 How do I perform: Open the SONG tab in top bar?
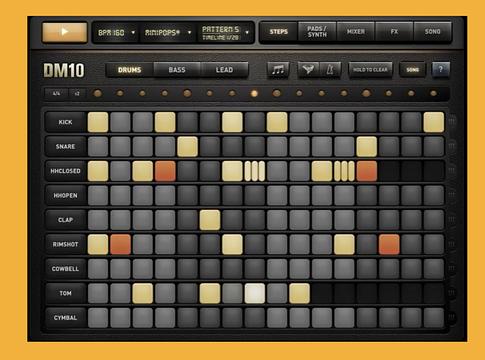pos(432,32)
